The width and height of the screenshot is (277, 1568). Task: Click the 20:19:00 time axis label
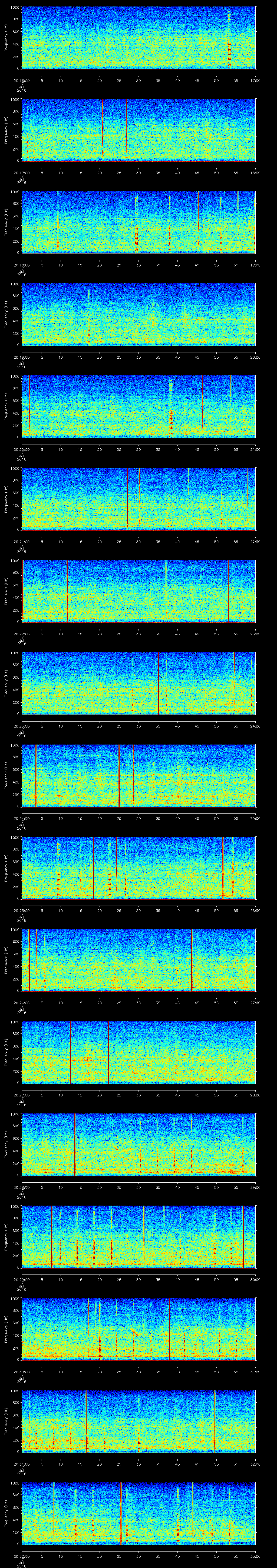(22, 357)
